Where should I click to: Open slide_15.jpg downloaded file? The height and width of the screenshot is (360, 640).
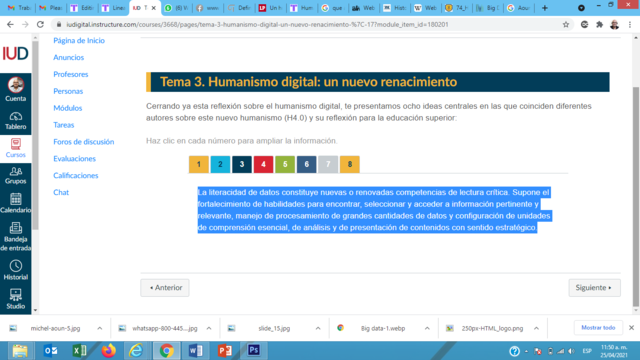coord(274,328)
